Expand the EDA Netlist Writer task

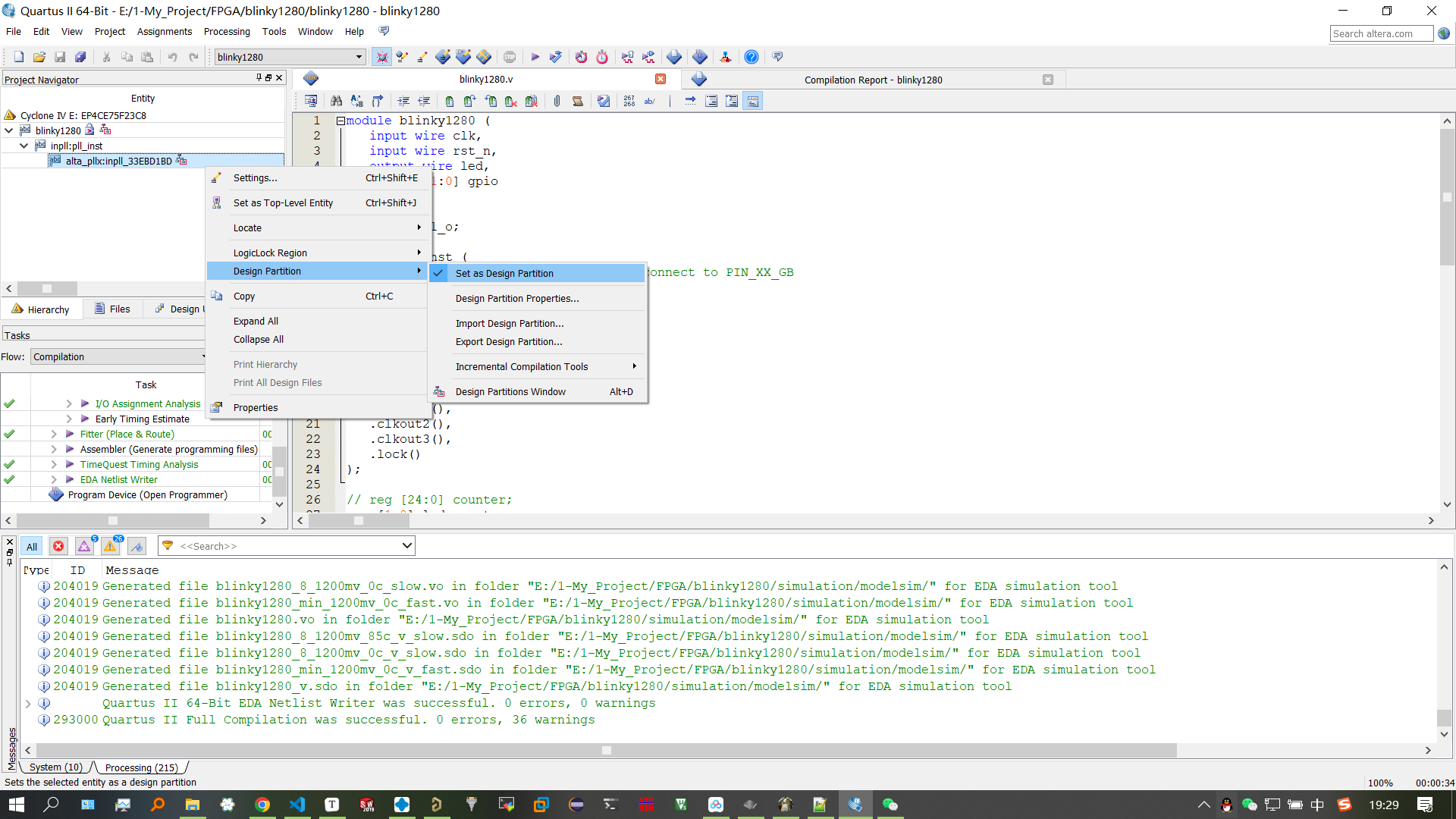coord(54,480)
